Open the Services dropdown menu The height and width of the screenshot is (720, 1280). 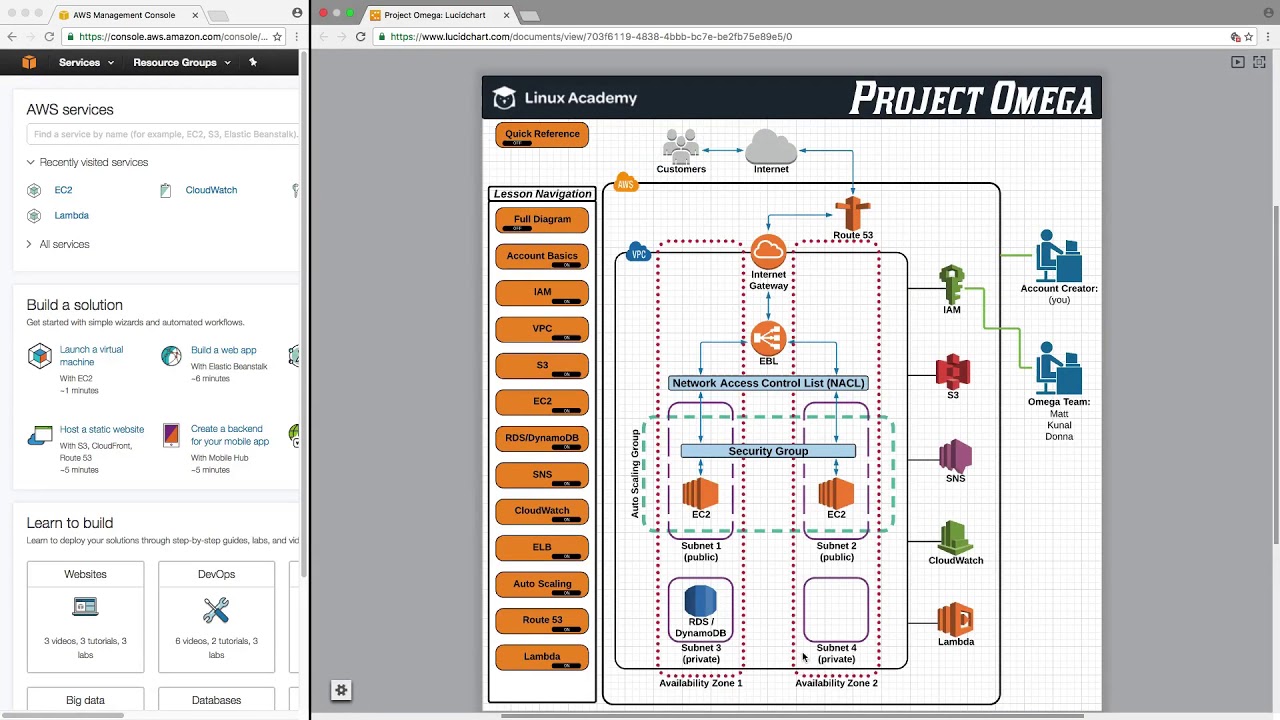point(86,62)
